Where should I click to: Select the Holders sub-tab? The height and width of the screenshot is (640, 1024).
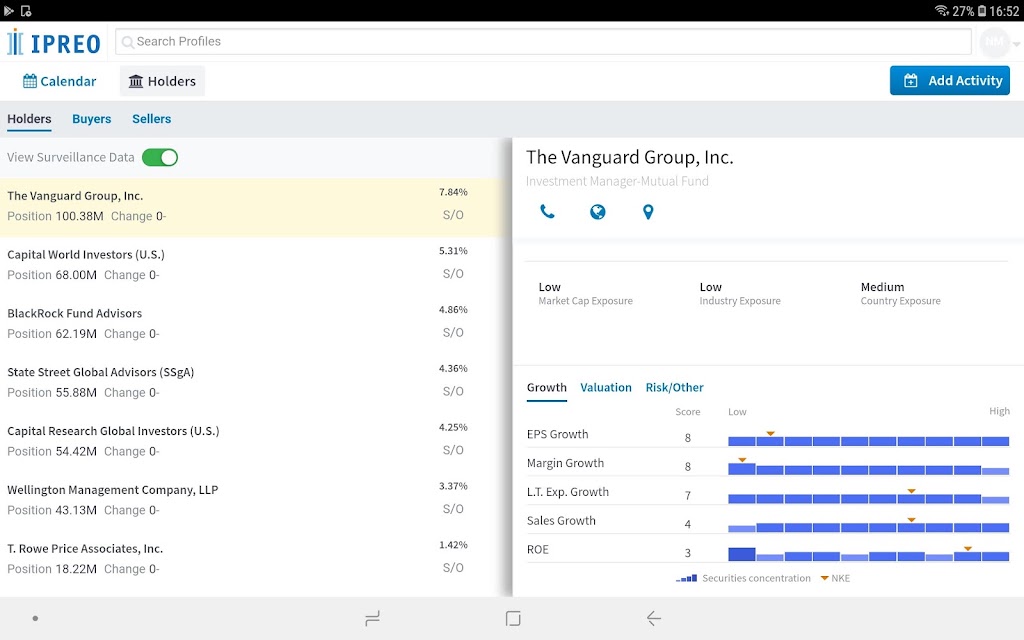tap(29, 119)
